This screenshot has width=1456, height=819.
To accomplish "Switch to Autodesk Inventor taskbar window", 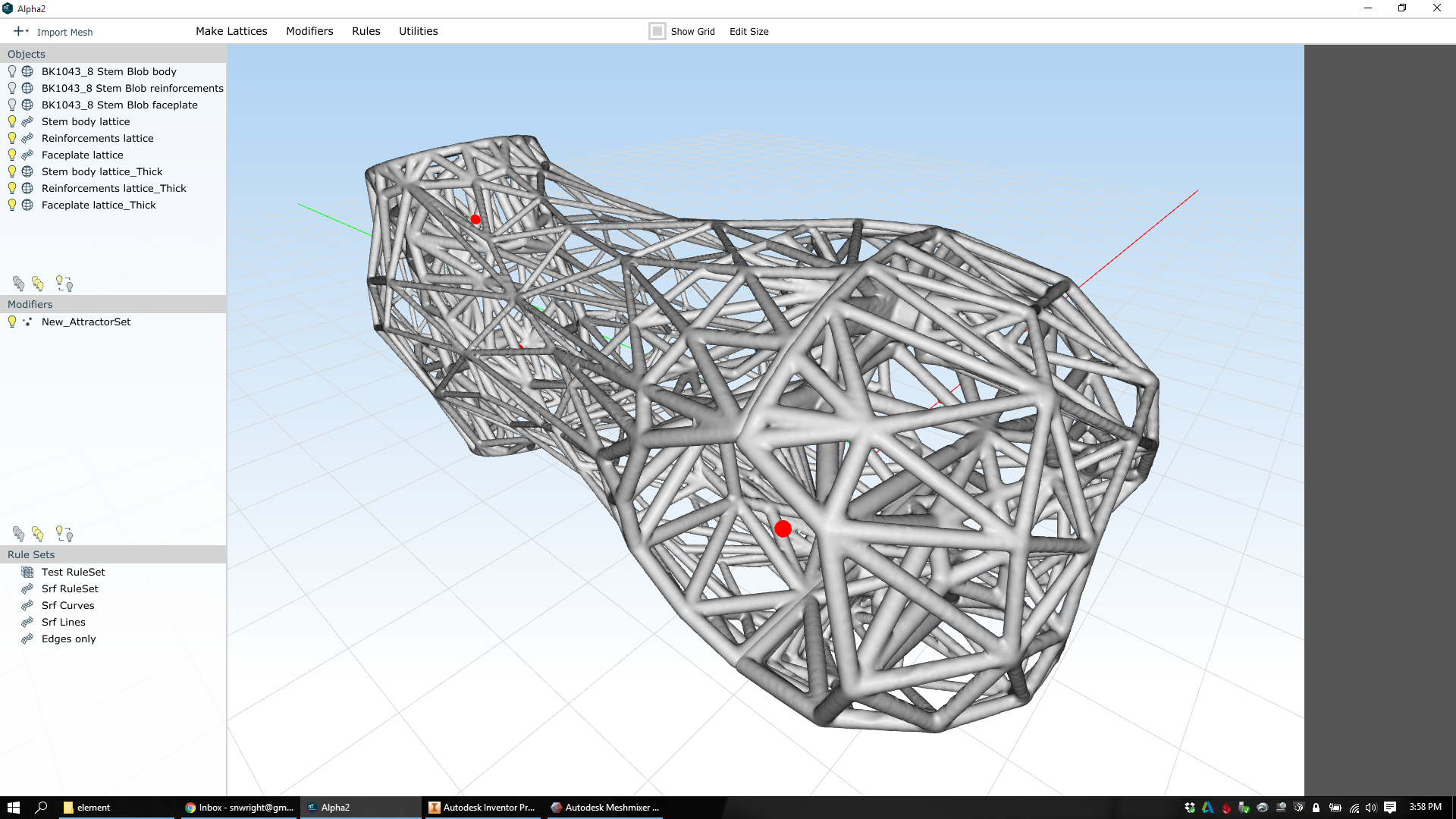I will (x=483, y=808).
